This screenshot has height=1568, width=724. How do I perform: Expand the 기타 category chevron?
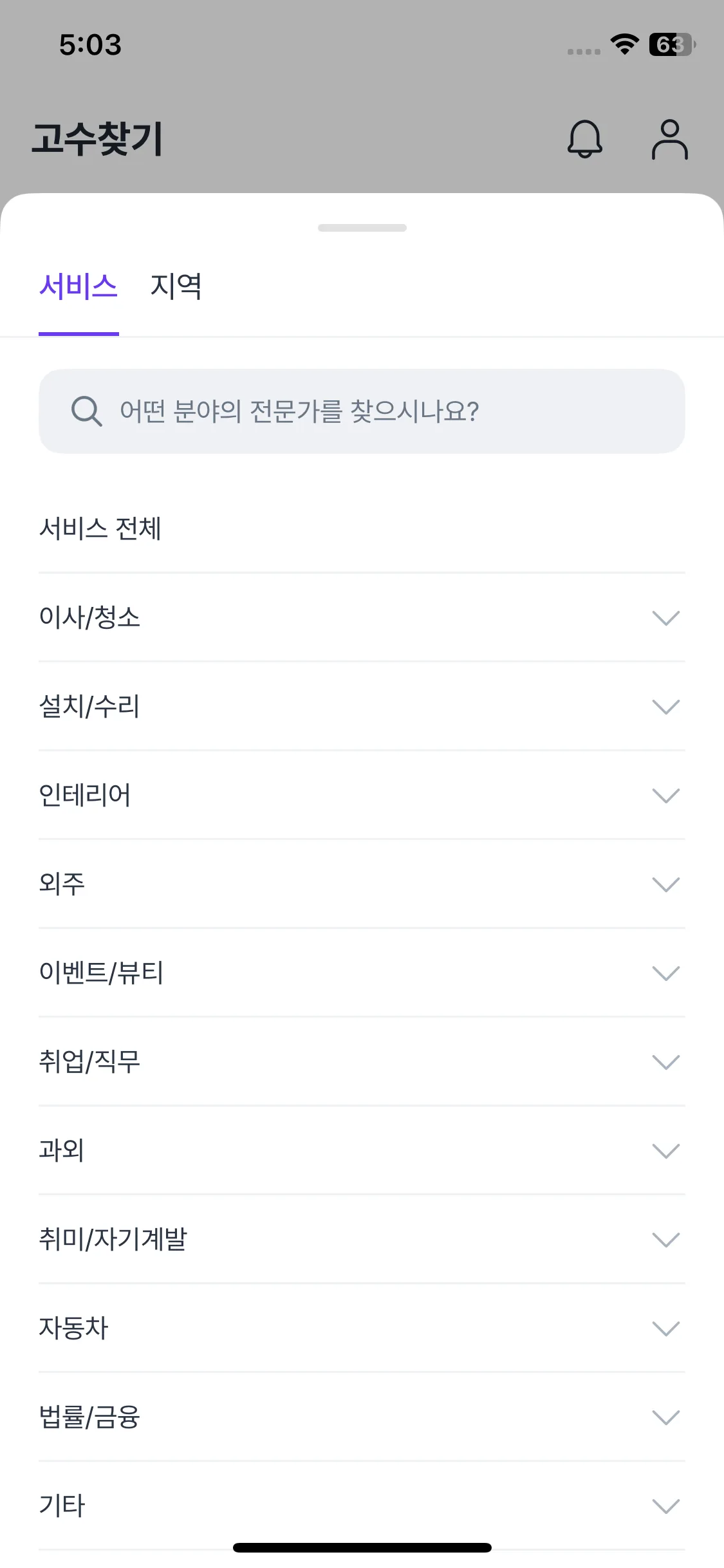[x=665, y=1506]
